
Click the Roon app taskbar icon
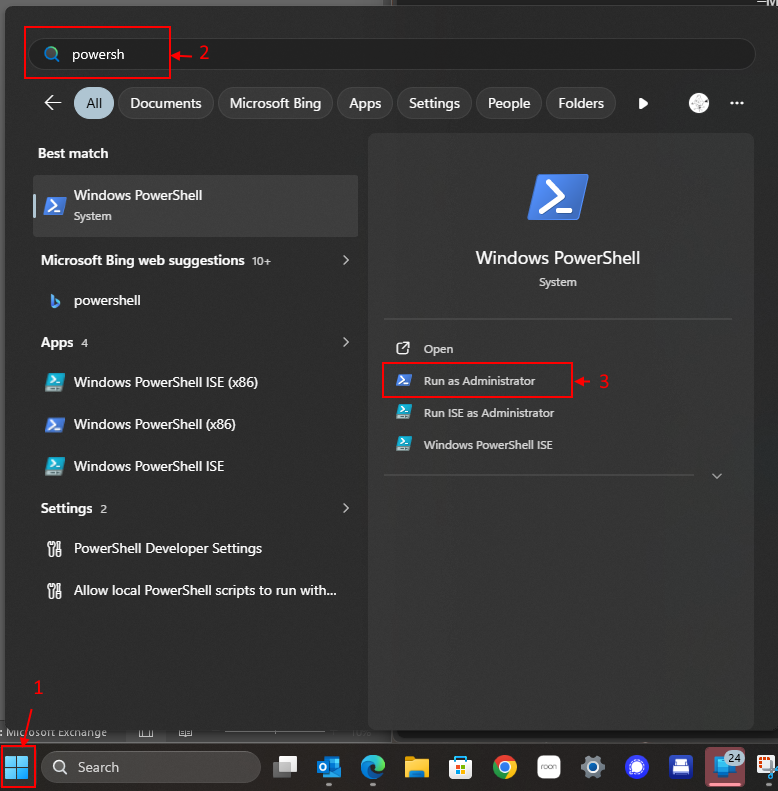549,767
